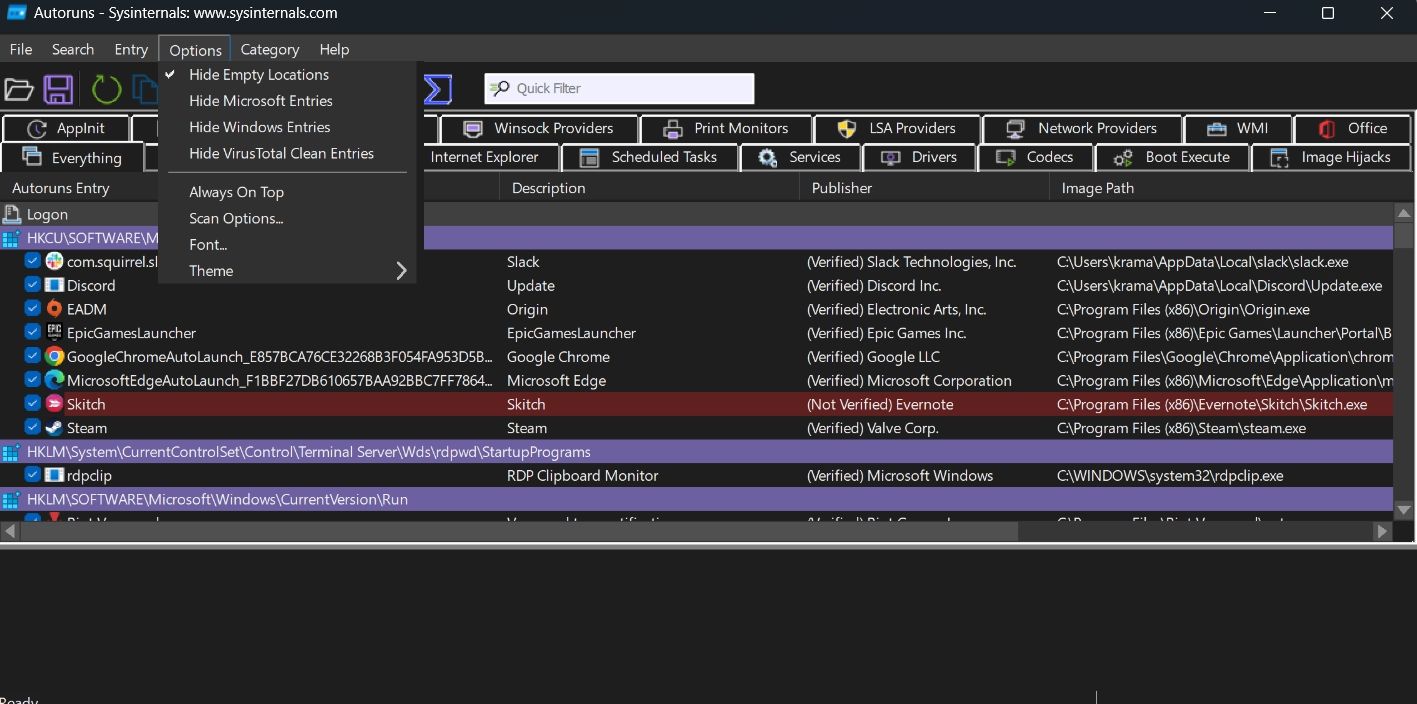Click the Autoruns app icon in the title bar
This screenshot has width=1417, height=704.
coord(16,13)
